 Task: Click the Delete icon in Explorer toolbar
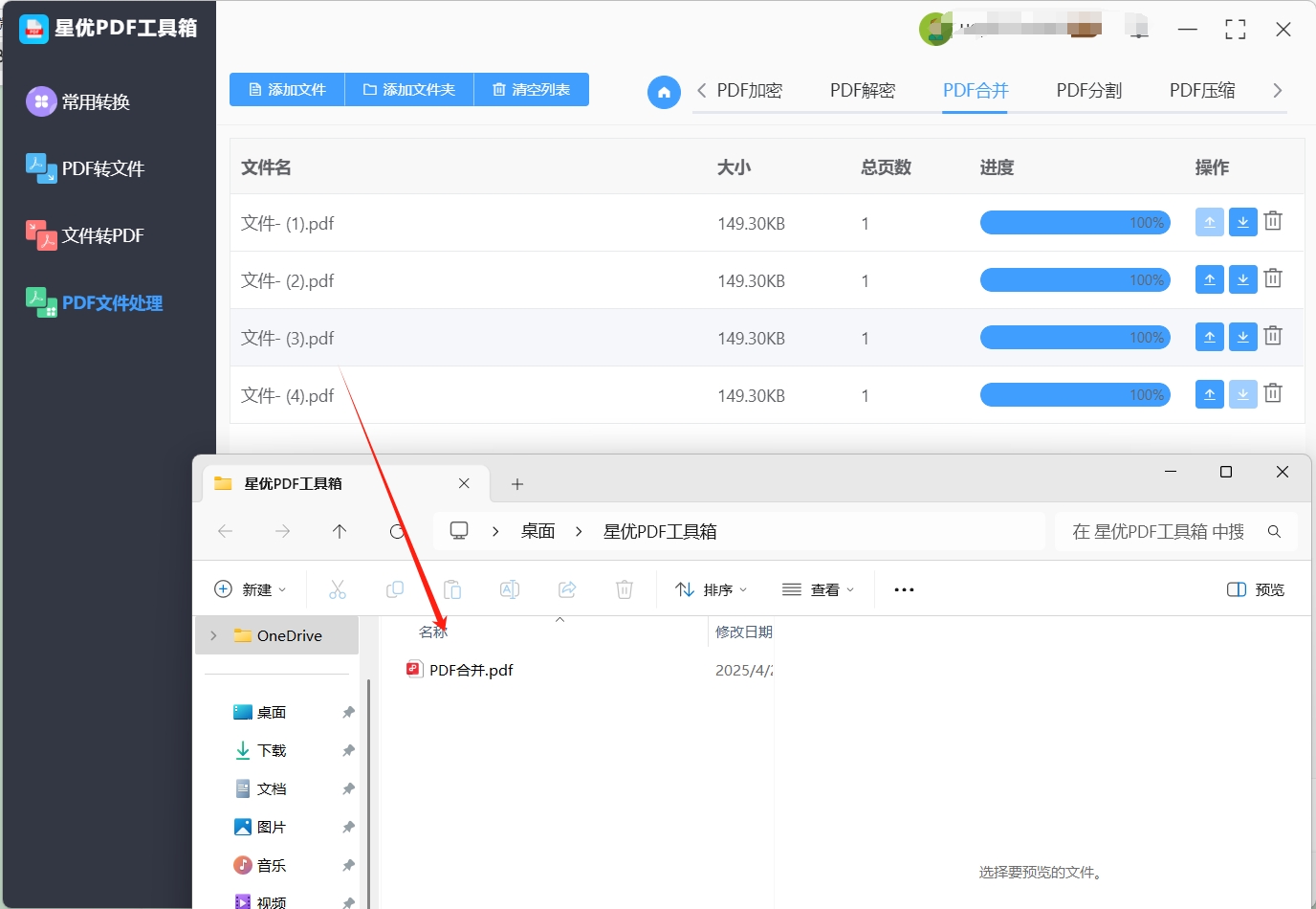pyautogui.click(x=625, y=589)
